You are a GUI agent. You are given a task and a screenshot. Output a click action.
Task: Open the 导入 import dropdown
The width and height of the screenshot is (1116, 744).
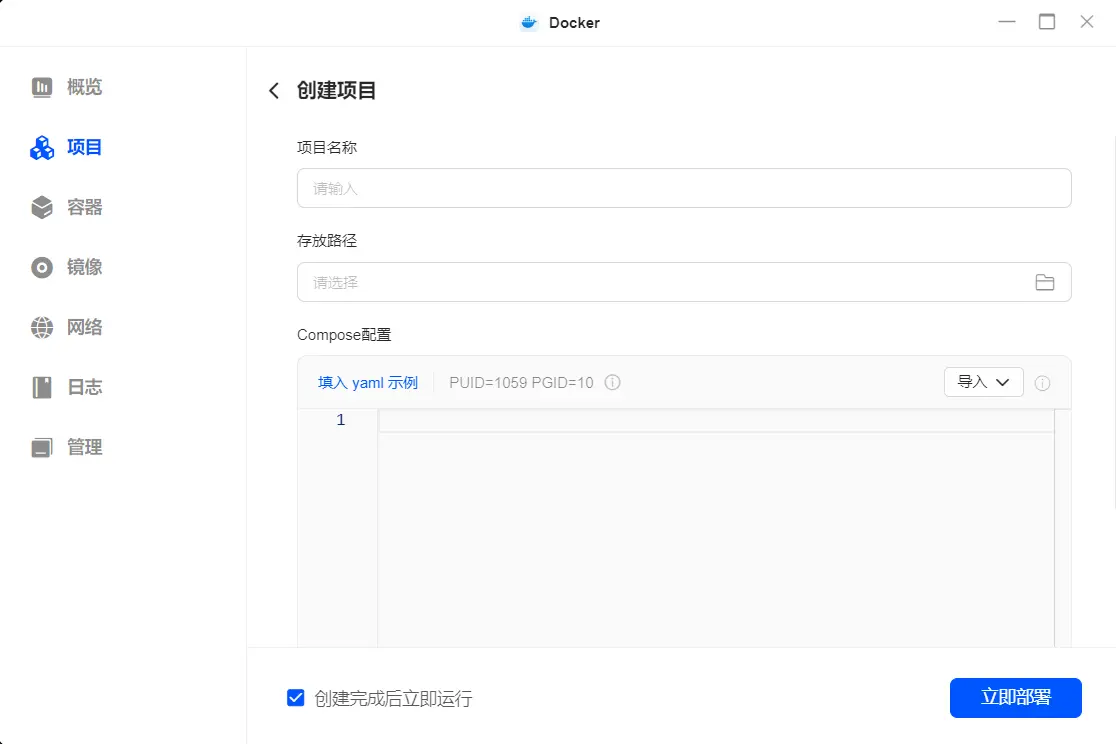[983, 382]
